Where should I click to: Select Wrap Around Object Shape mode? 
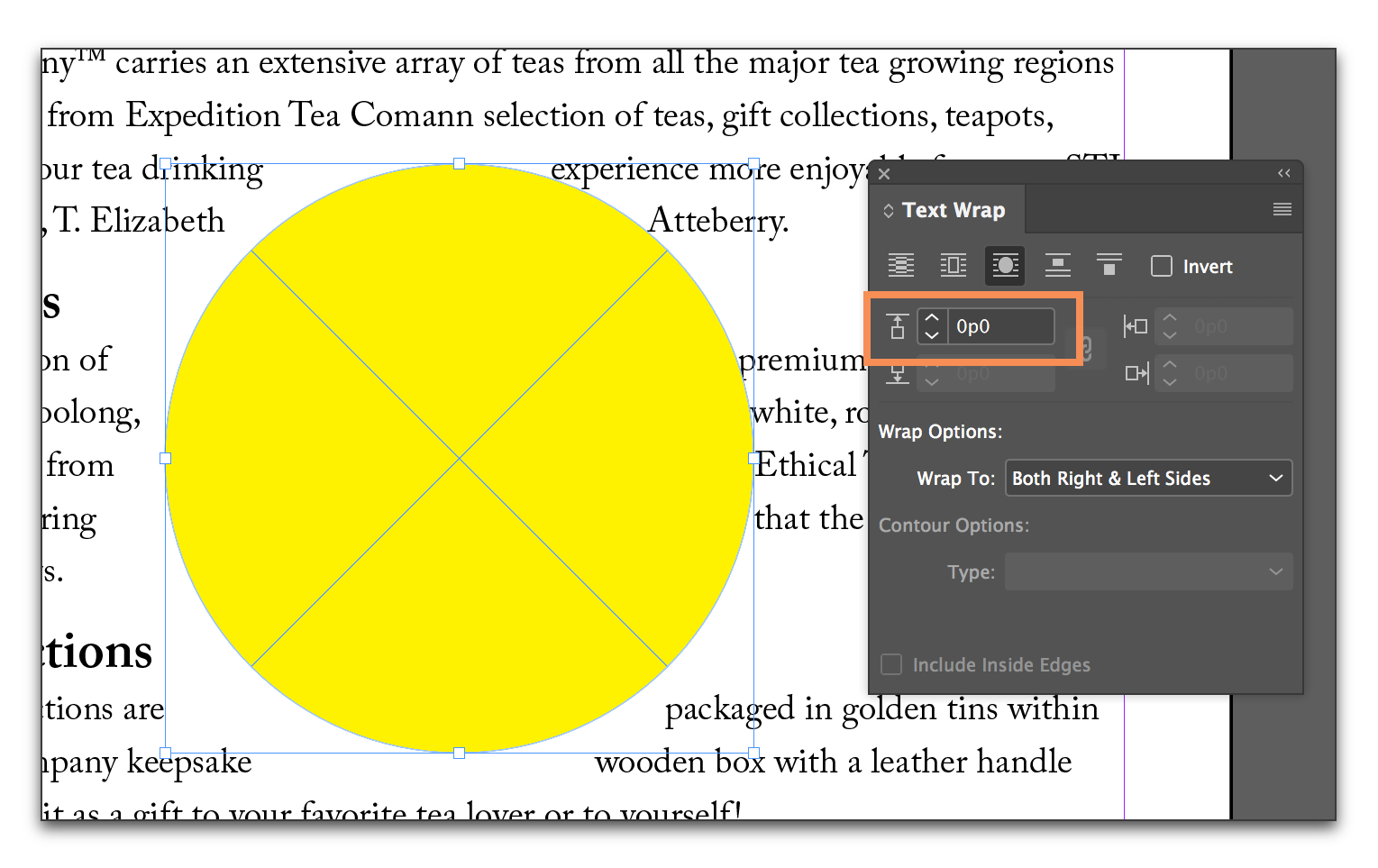(1004, 265)
